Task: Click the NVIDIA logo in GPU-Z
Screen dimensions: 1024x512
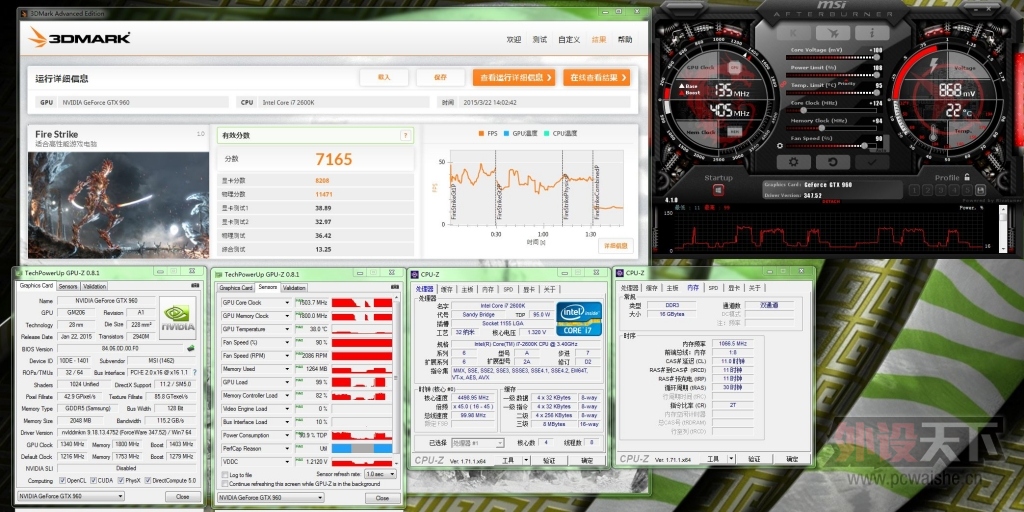Action: point(178,319)
